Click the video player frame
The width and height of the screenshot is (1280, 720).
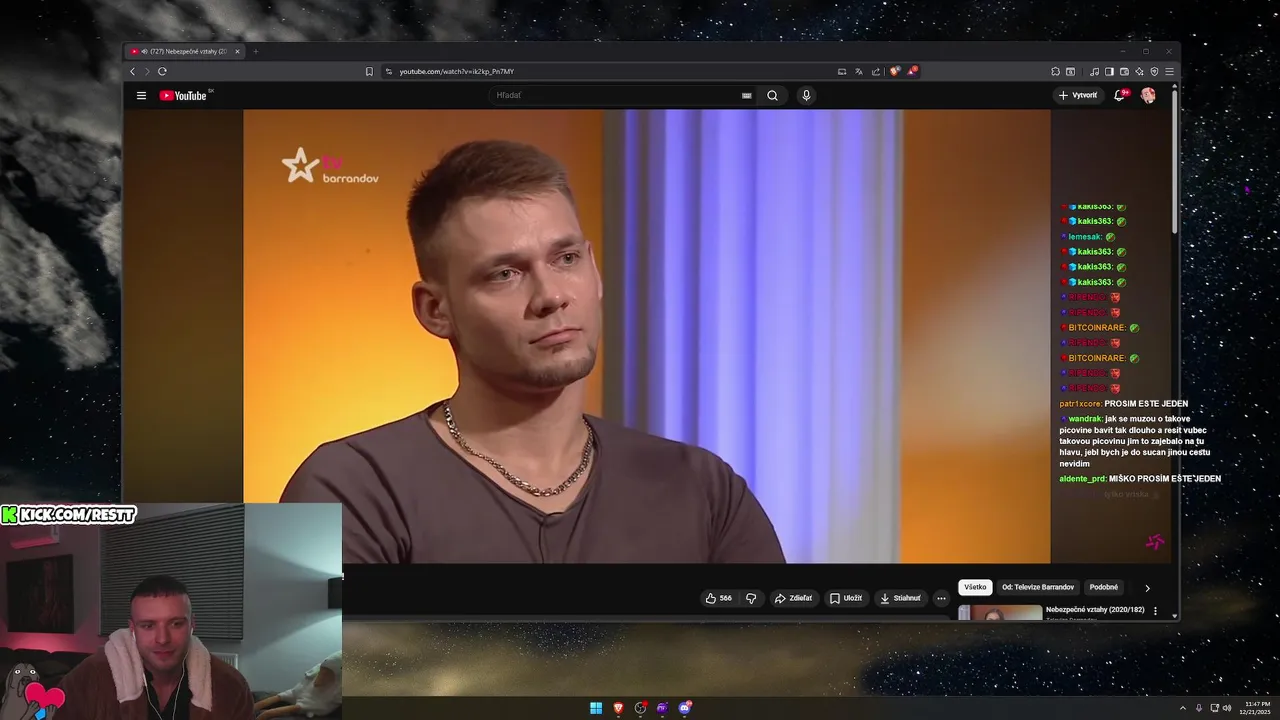coord(646,336)
